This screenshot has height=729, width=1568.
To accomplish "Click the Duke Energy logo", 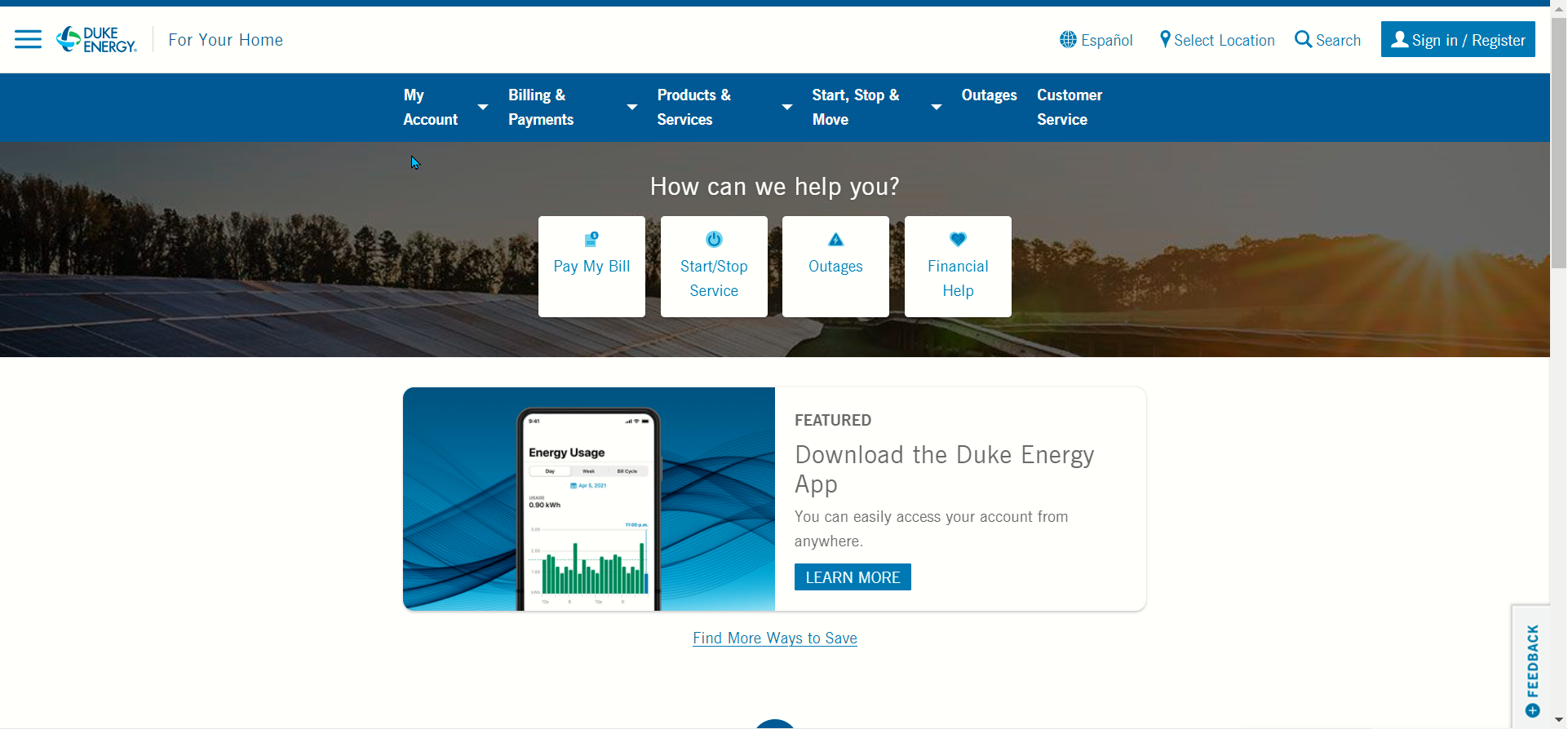I will click(96, 39).
